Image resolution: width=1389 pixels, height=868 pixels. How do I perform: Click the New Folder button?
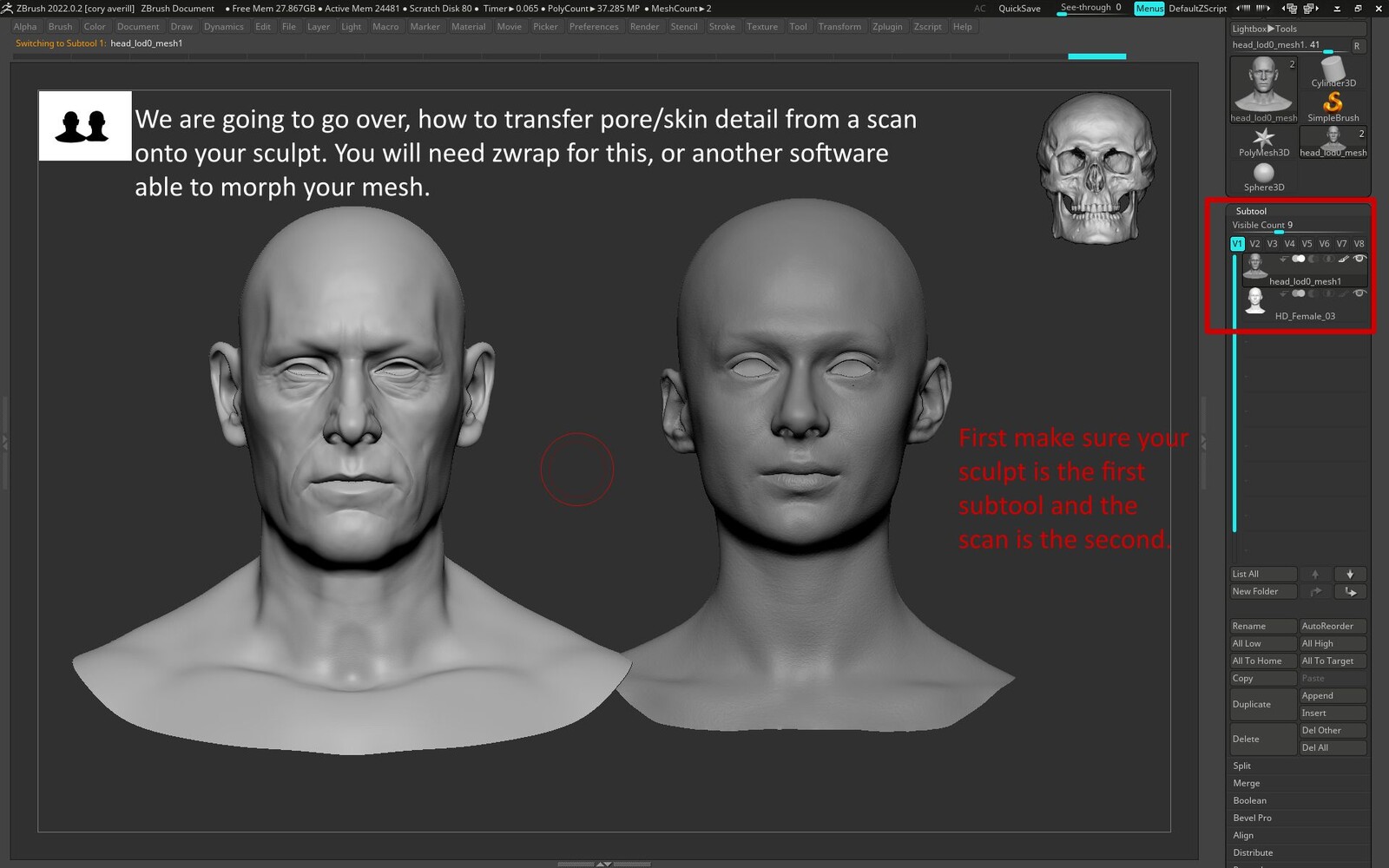coord(1263,591)
